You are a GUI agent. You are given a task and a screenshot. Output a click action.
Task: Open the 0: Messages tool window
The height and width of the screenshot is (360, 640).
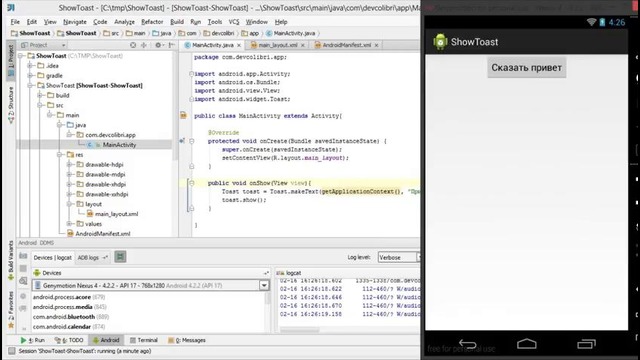pyautogui.click(x=187, y=340)
